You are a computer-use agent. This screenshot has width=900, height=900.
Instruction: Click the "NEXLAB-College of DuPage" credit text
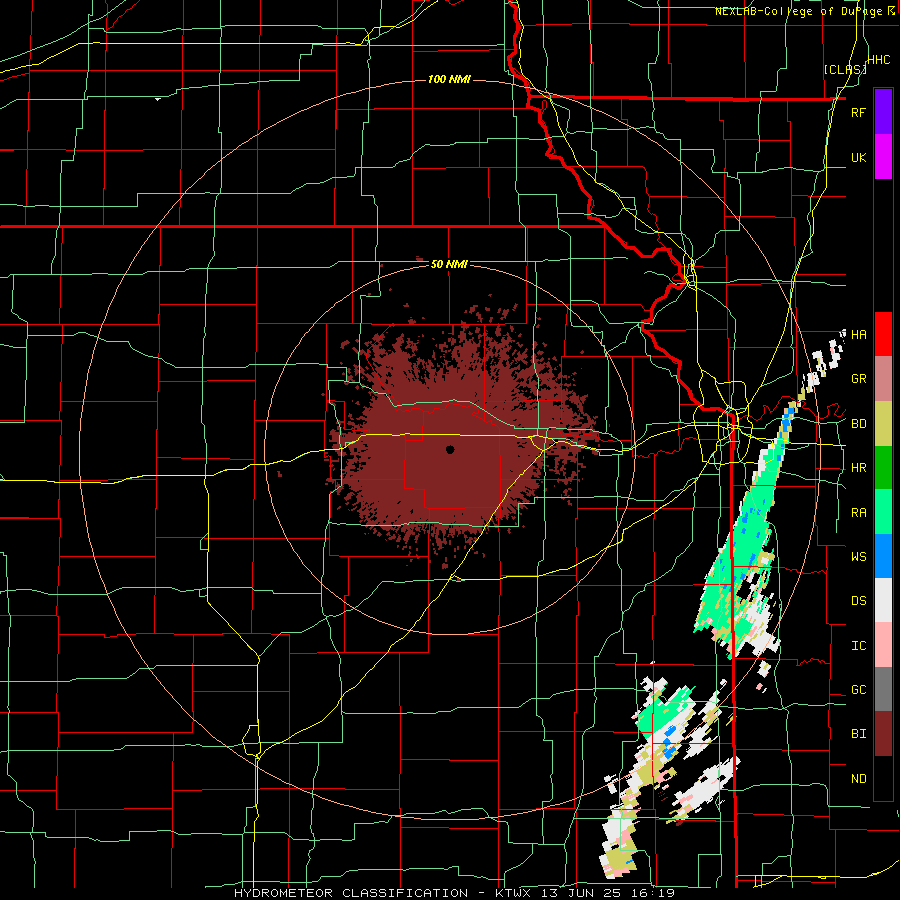coord(798,11)
